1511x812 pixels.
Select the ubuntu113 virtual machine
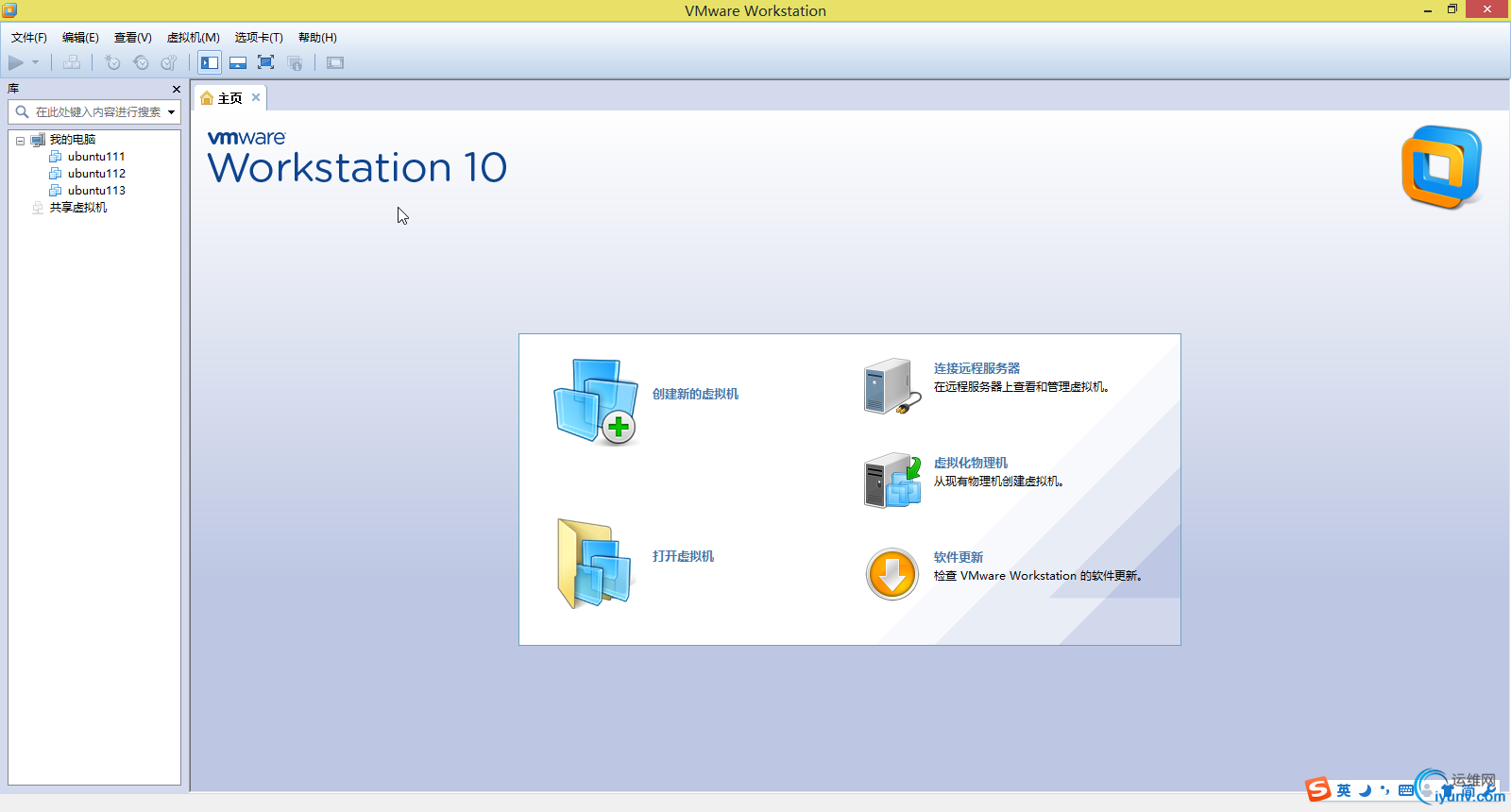point(96,191)
